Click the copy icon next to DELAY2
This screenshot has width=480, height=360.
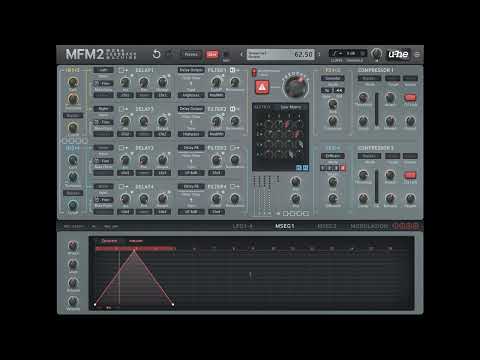[123, 109]
